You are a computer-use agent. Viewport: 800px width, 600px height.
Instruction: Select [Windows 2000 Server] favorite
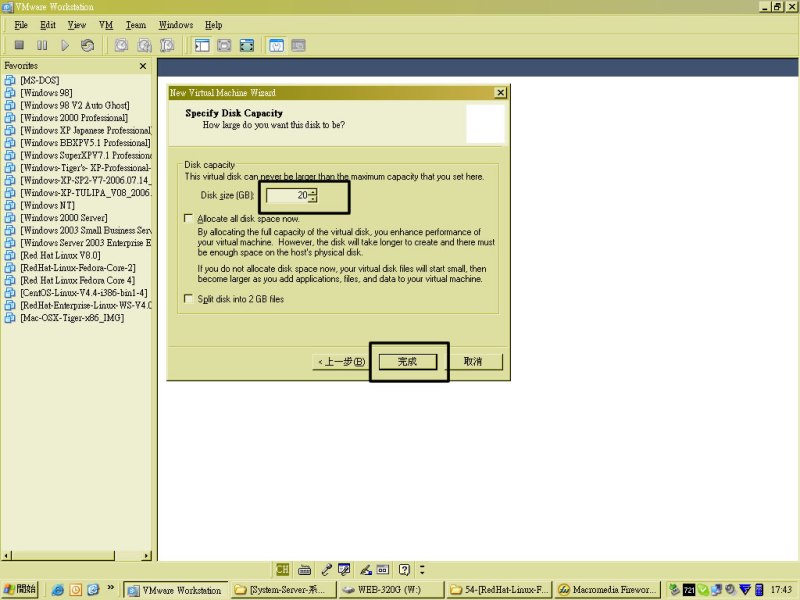click(64, 217)
